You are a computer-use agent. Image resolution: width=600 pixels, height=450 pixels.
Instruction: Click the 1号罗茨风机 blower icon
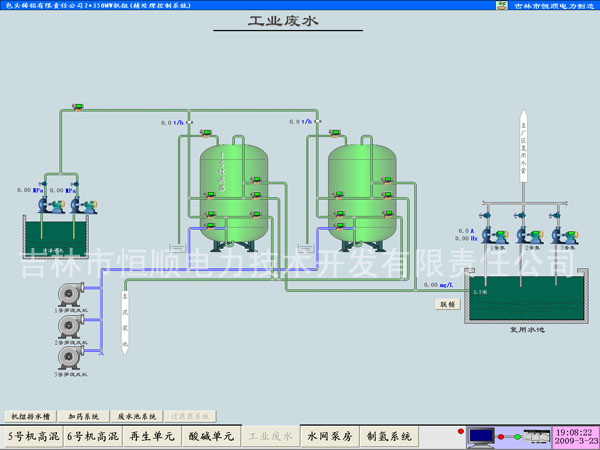[68, 295]
